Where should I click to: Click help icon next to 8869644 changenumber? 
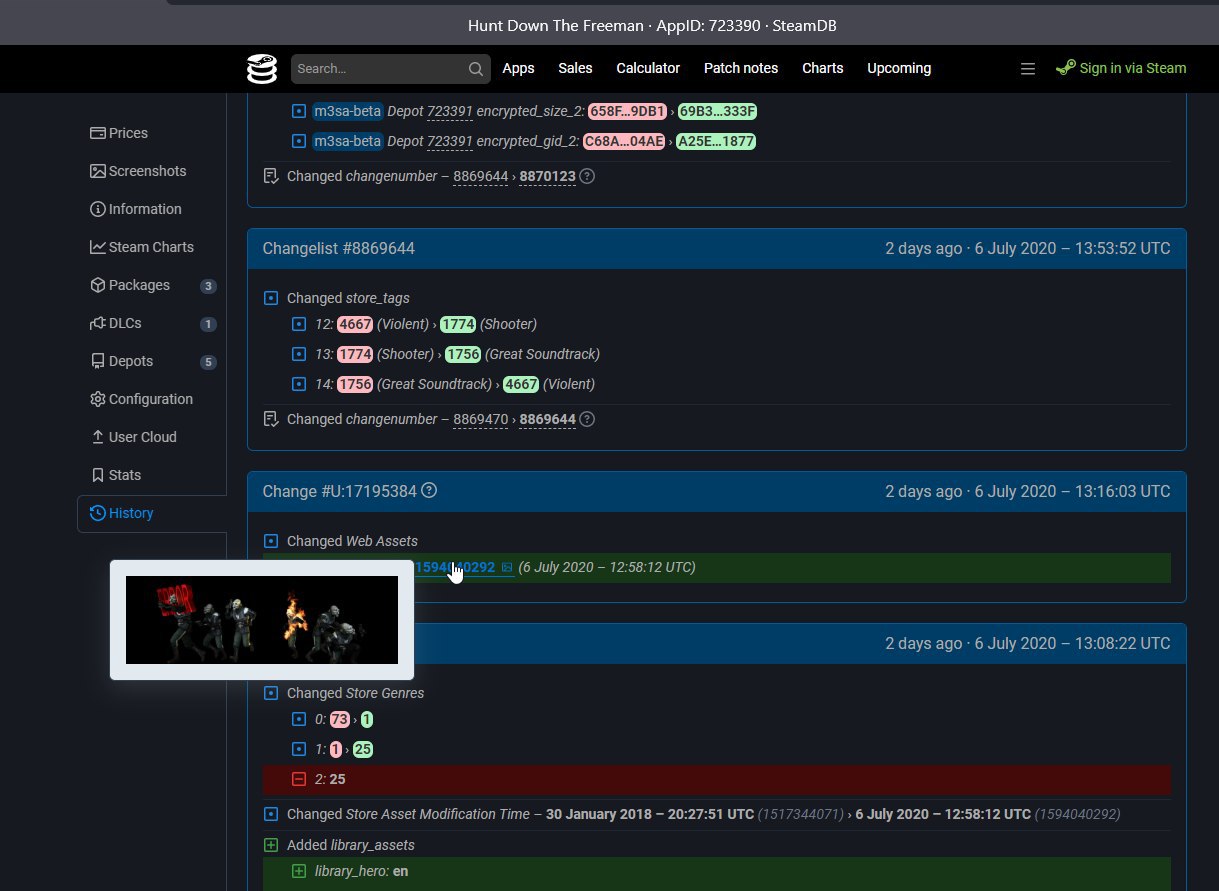coord(587,419)
